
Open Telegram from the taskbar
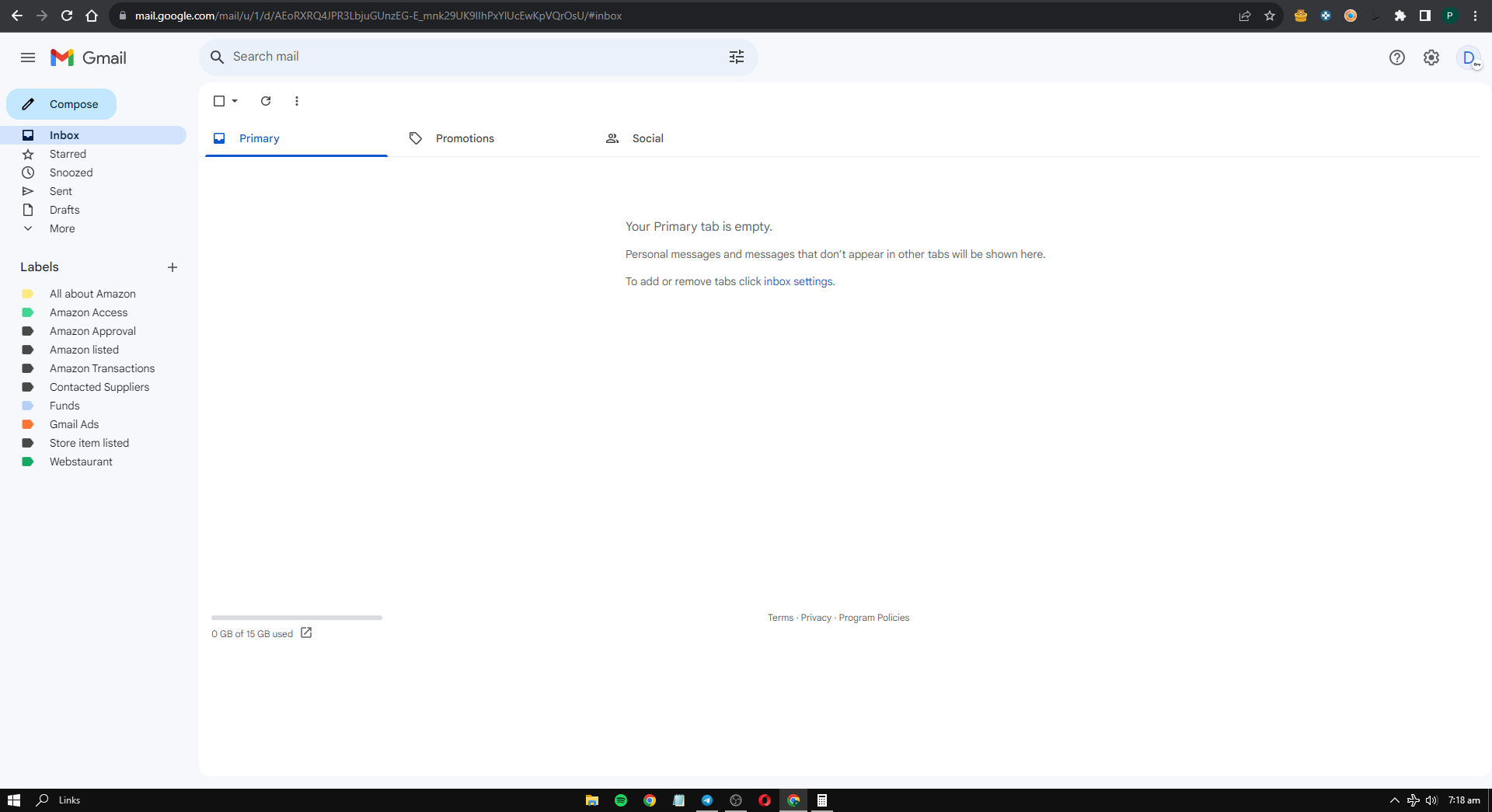point(707,800)
